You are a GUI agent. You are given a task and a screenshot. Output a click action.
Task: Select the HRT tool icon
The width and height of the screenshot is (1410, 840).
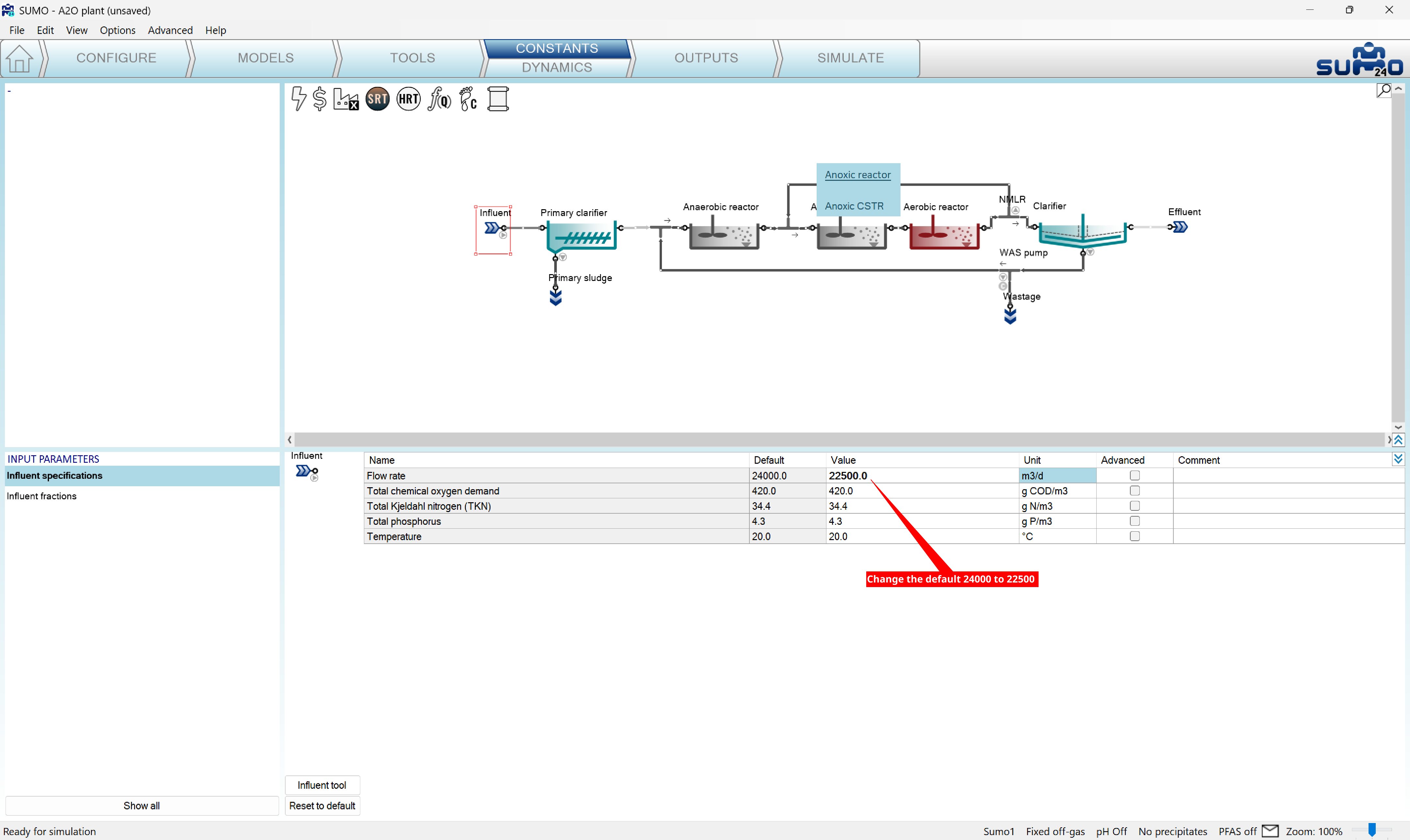pyautogui.click(x=408, y=99)
